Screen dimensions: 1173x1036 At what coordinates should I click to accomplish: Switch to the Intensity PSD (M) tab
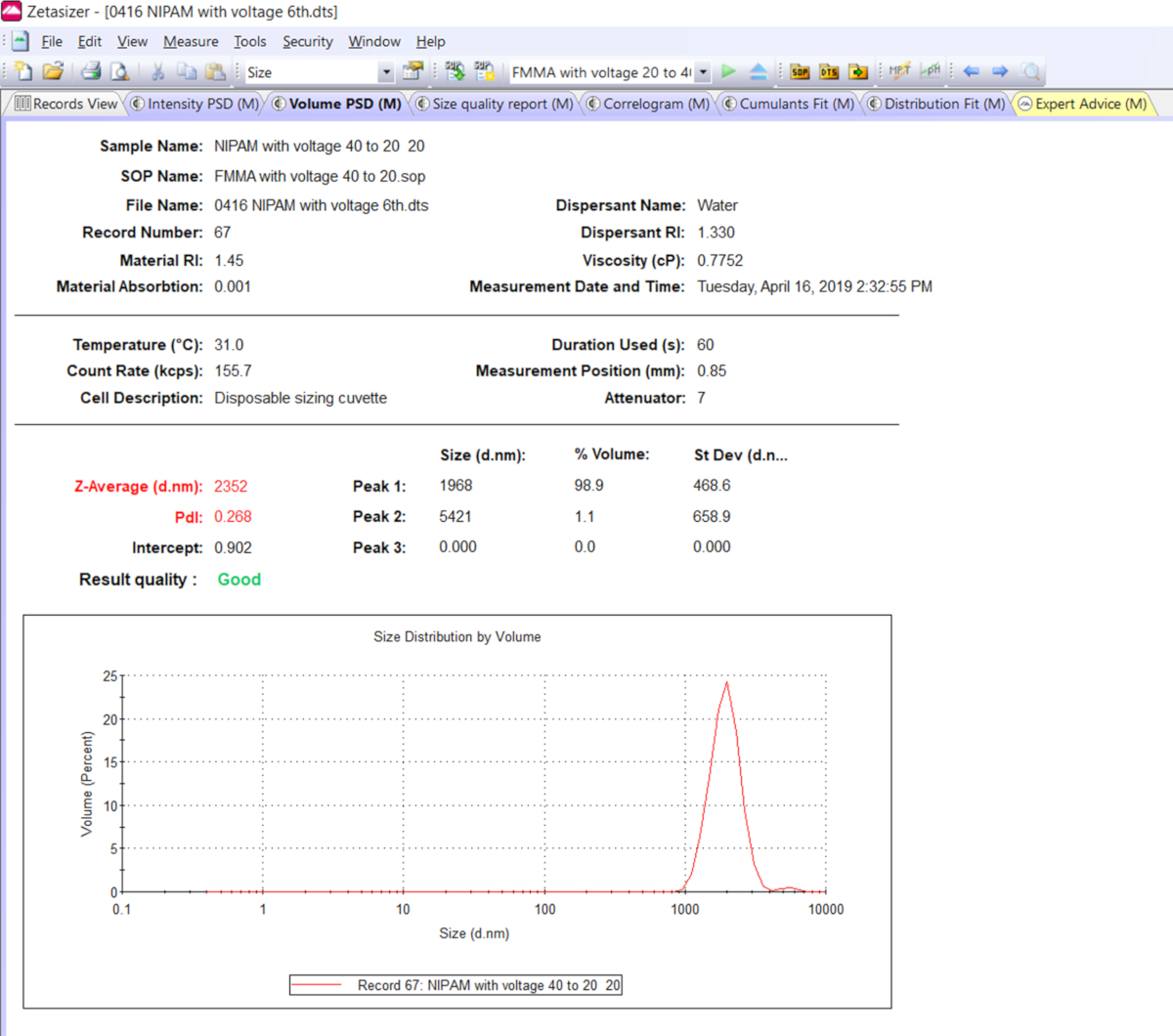pyautogui.click(x=195, y=104)
